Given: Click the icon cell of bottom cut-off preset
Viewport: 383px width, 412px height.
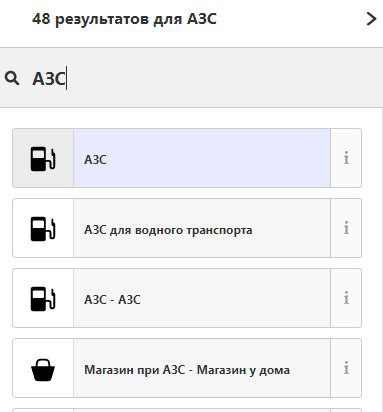Looking at the screenshot, I should coord(43,410).
